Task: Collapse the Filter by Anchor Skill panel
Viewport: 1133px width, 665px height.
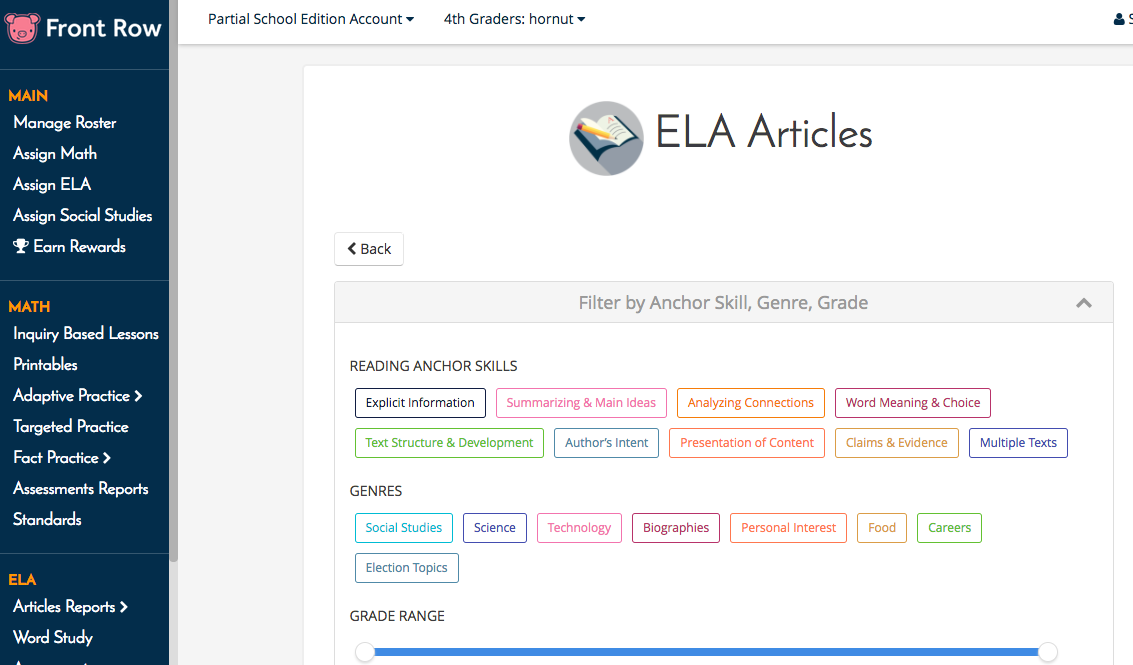Action: 1083,303
